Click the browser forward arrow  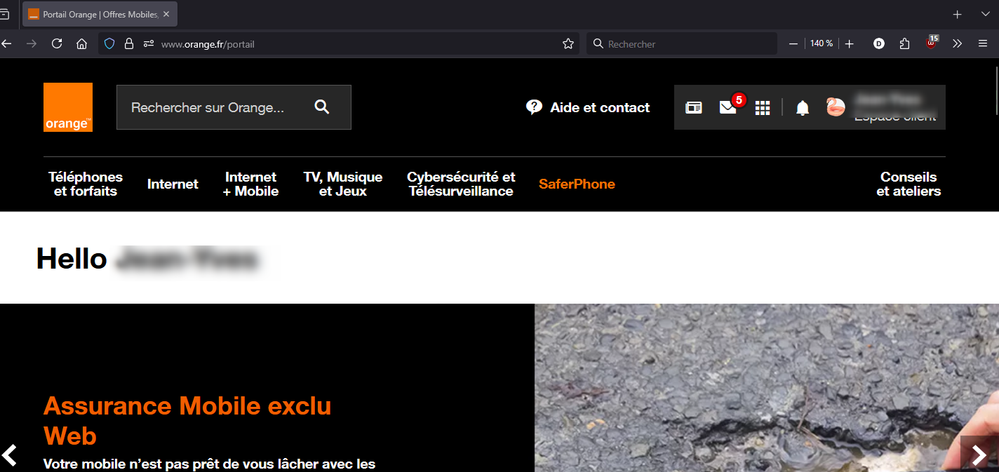click(x=31, y=44)
